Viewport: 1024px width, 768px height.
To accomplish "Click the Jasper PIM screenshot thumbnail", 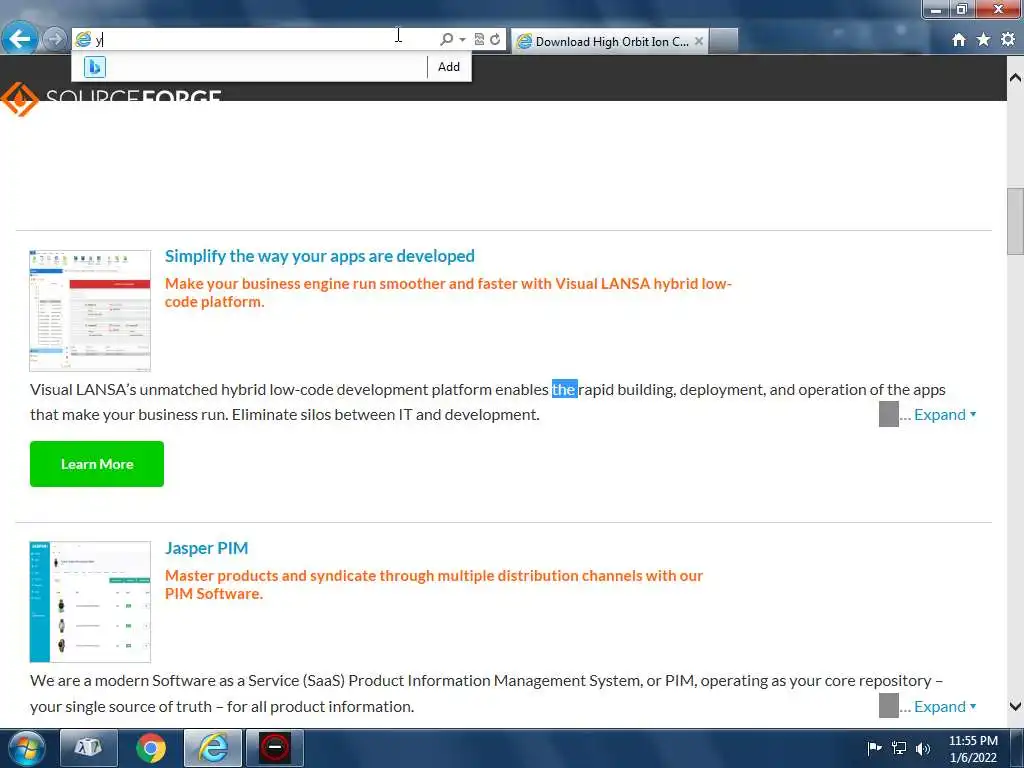I will coord(90,602).
